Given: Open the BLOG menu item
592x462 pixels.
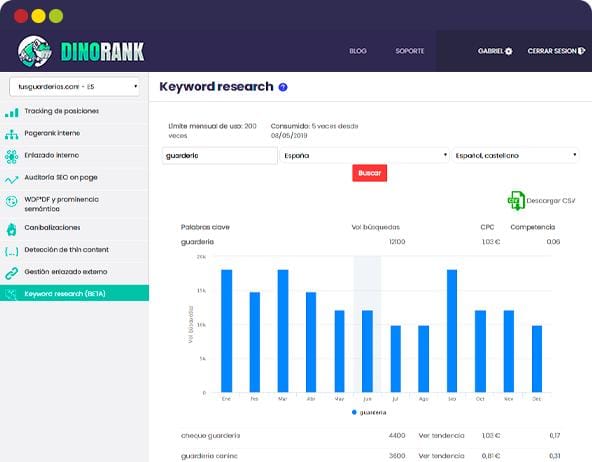Looking at the screenshot, I should (358, 51).
